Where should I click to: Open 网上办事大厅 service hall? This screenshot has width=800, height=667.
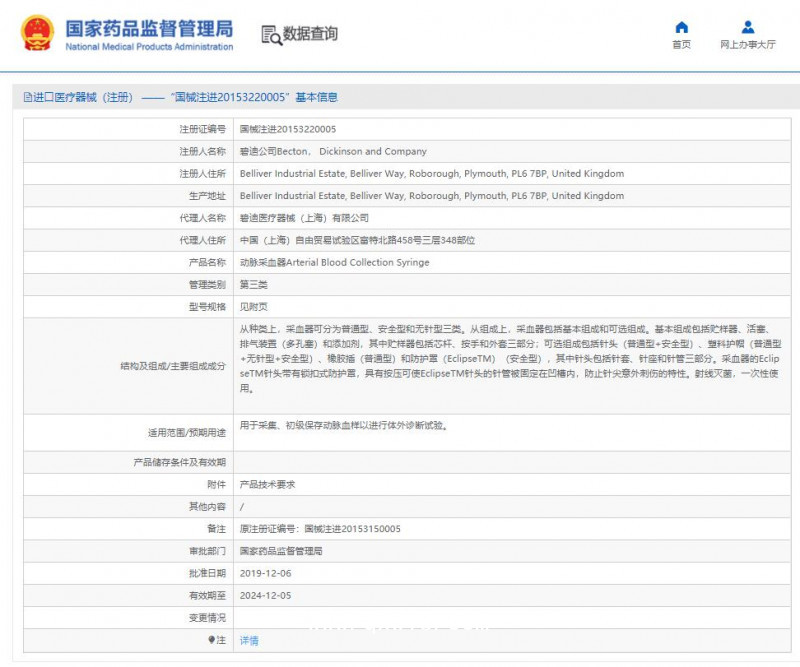pos(747,45)
